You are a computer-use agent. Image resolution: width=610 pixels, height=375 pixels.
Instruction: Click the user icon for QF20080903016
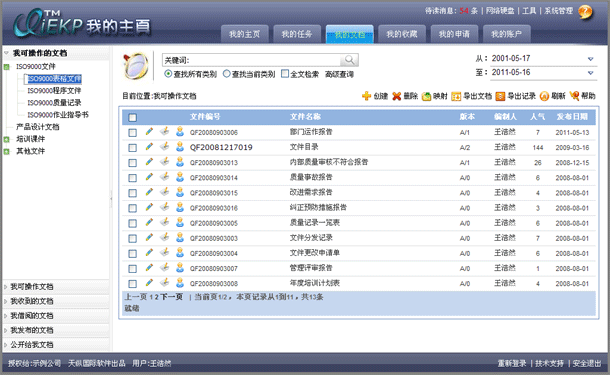tap(180, 207)
